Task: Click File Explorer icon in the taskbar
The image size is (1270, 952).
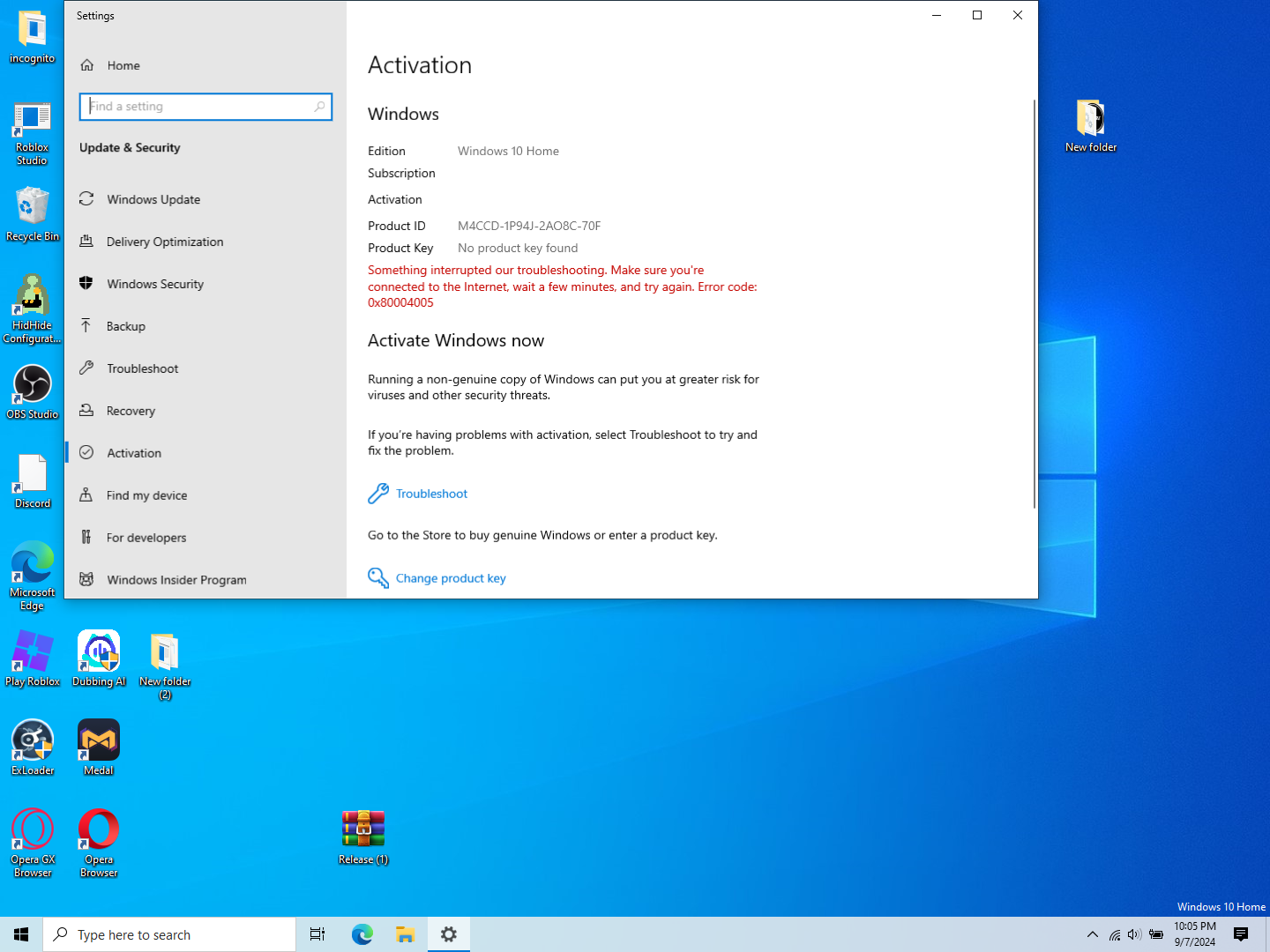Action: click(x=405, y=934)
